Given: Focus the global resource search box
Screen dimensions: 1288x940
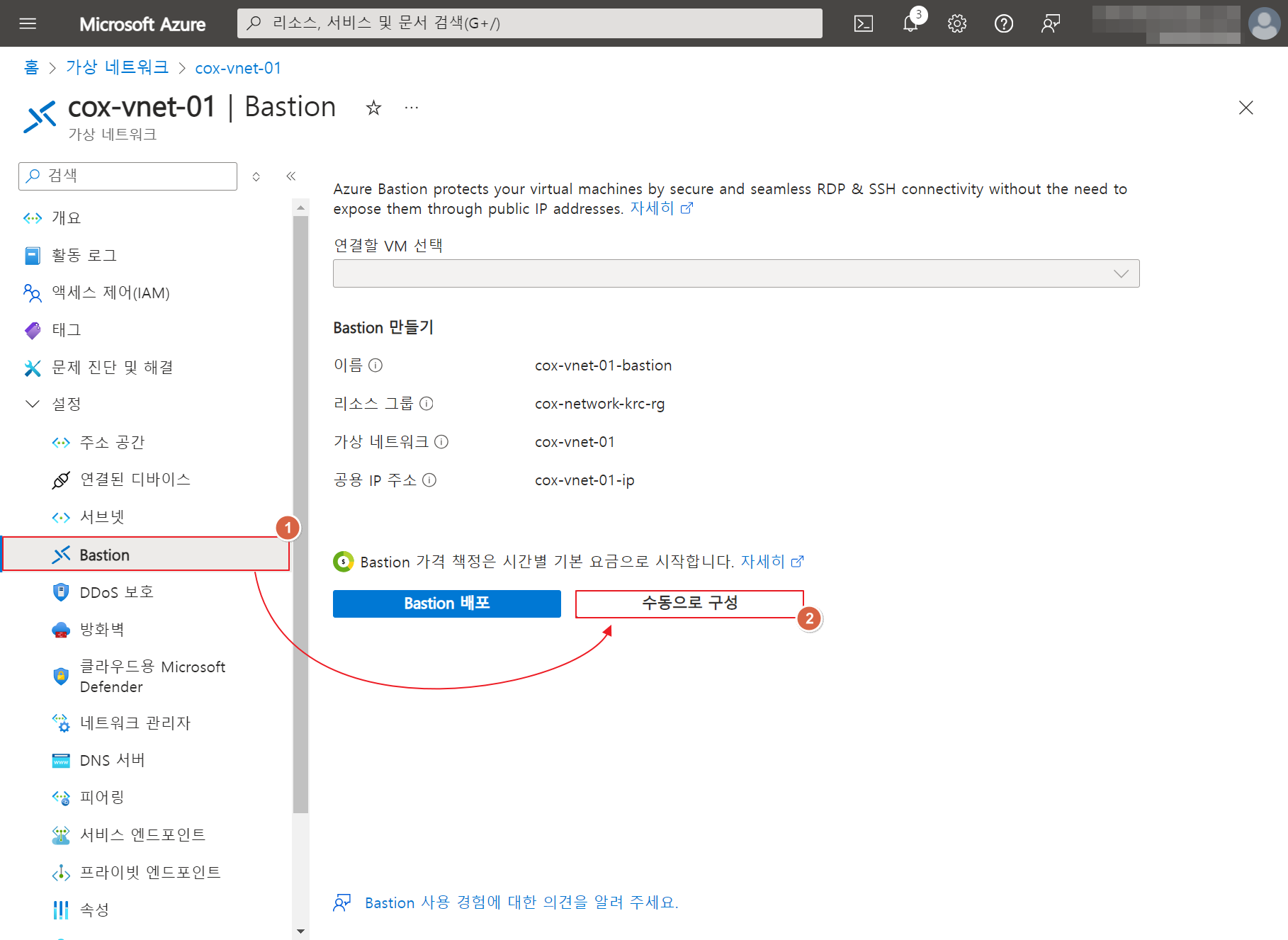Looking at the screenshot, I should [530, 23].
